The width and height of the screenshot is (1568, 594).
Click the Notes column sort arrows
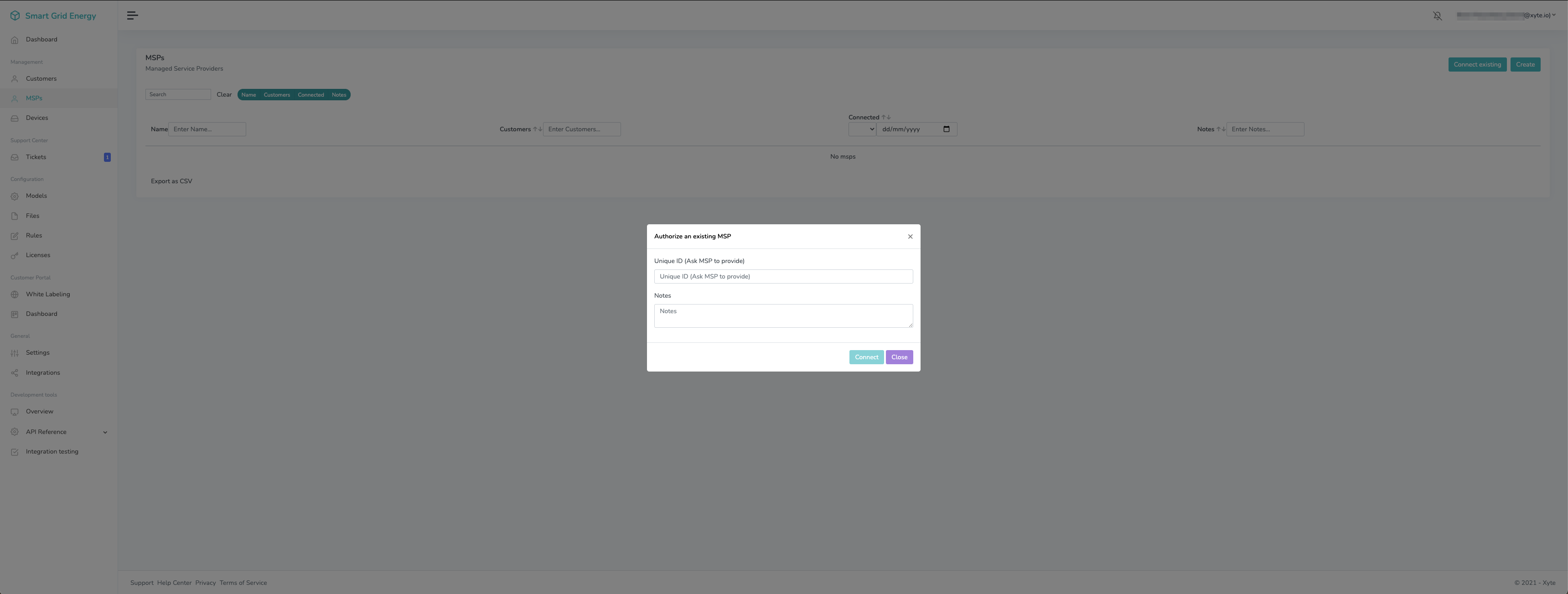point(1221,129)
